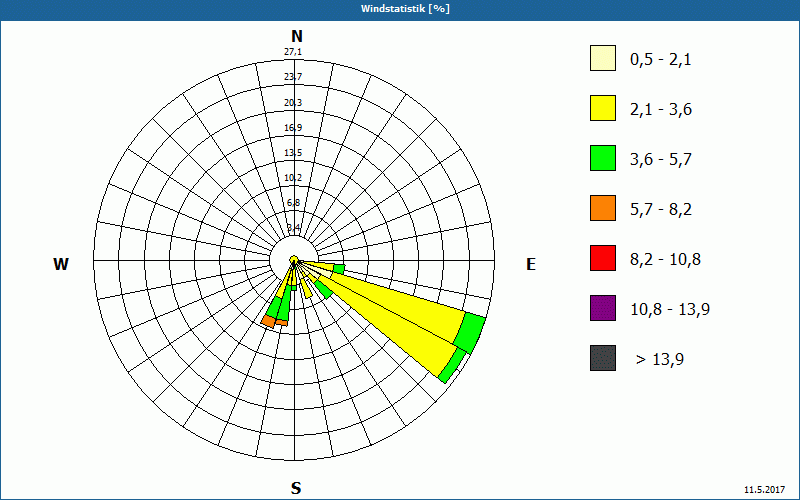Click the 13,5 radial axis value
Image resolution: width=800 pixels, height=500 pixels.
293,153
